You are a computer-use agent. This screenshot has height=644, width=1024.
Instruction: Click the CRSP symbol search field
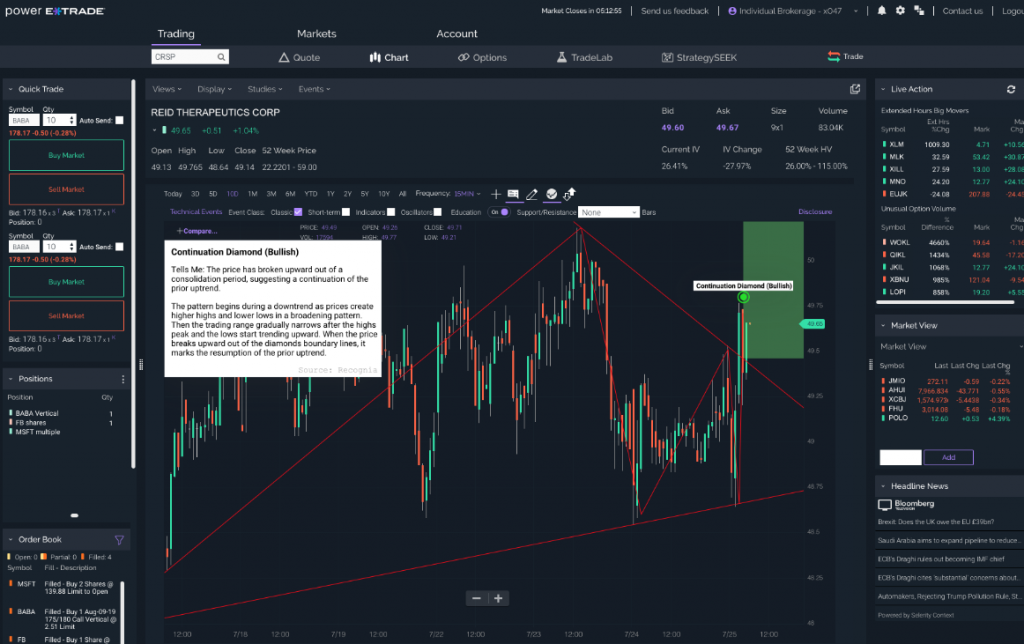pos(190,57)
